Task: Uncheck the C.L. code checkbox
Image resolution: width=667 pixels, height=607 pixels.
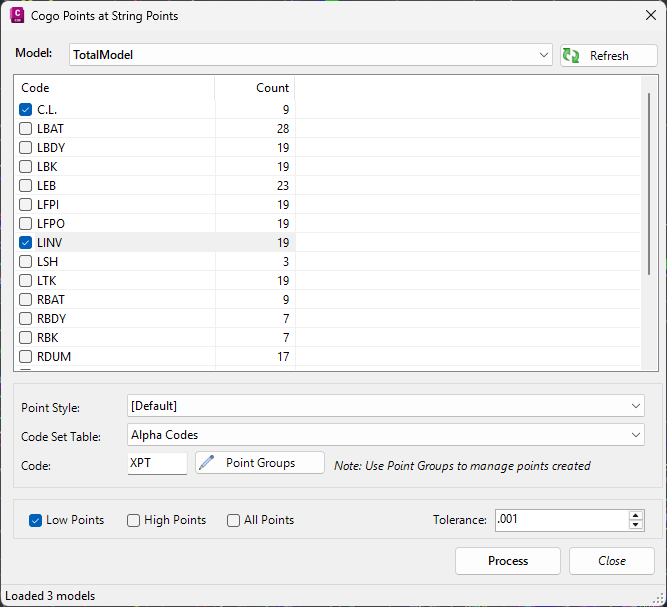Action: point(26,110)
